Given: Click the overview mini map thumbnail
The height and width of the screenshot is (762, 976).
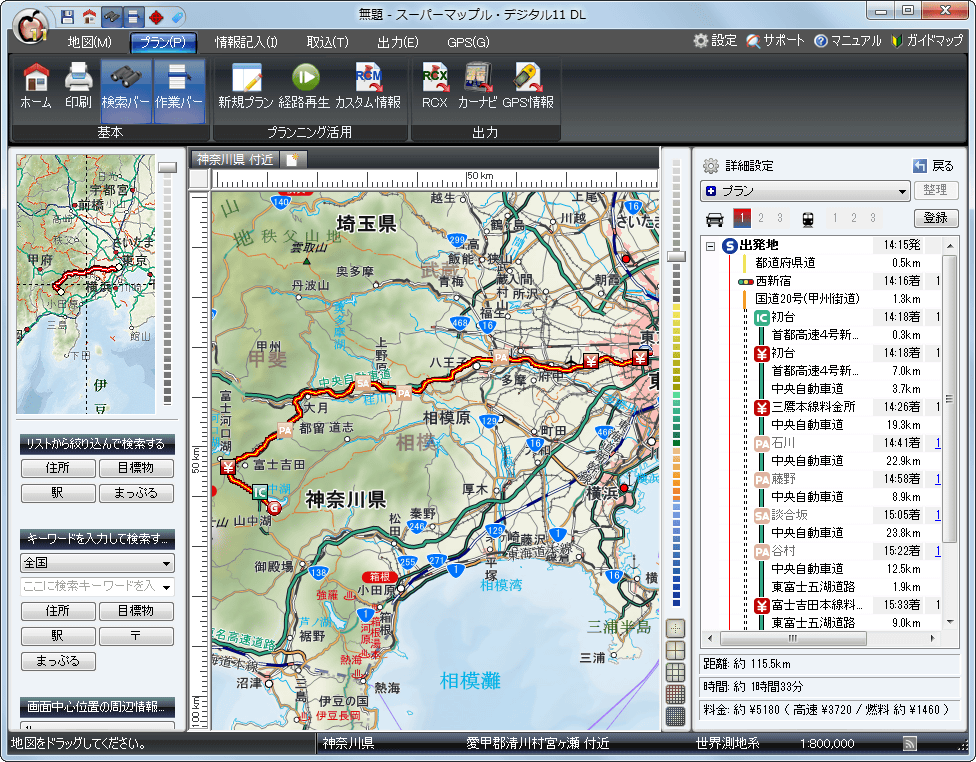Looking at the screenshot, I should point(86,284).
